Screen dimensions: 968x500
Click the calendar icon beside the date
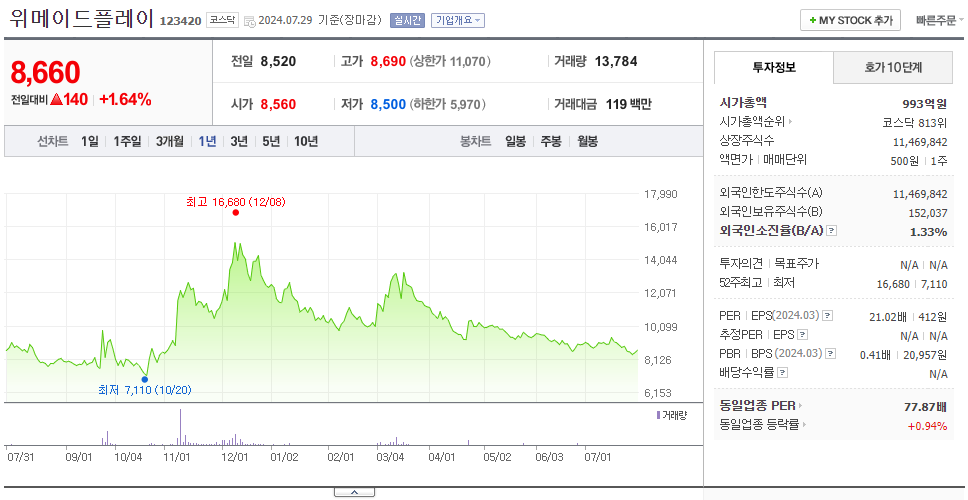pyautogui.click(x=249, y=21)
